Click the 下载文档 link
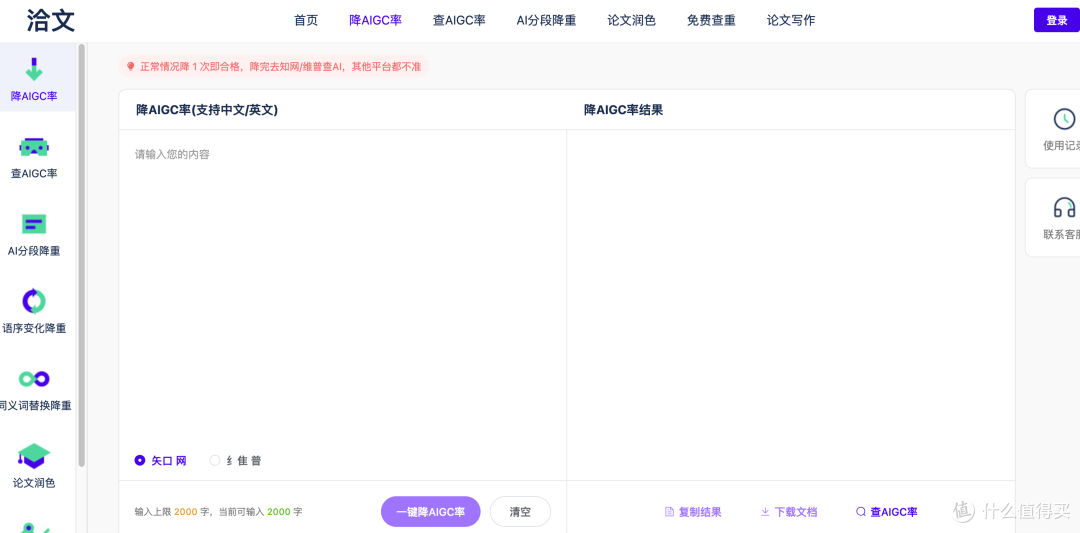The image size is (1080, 533). [x=789, y=512]
